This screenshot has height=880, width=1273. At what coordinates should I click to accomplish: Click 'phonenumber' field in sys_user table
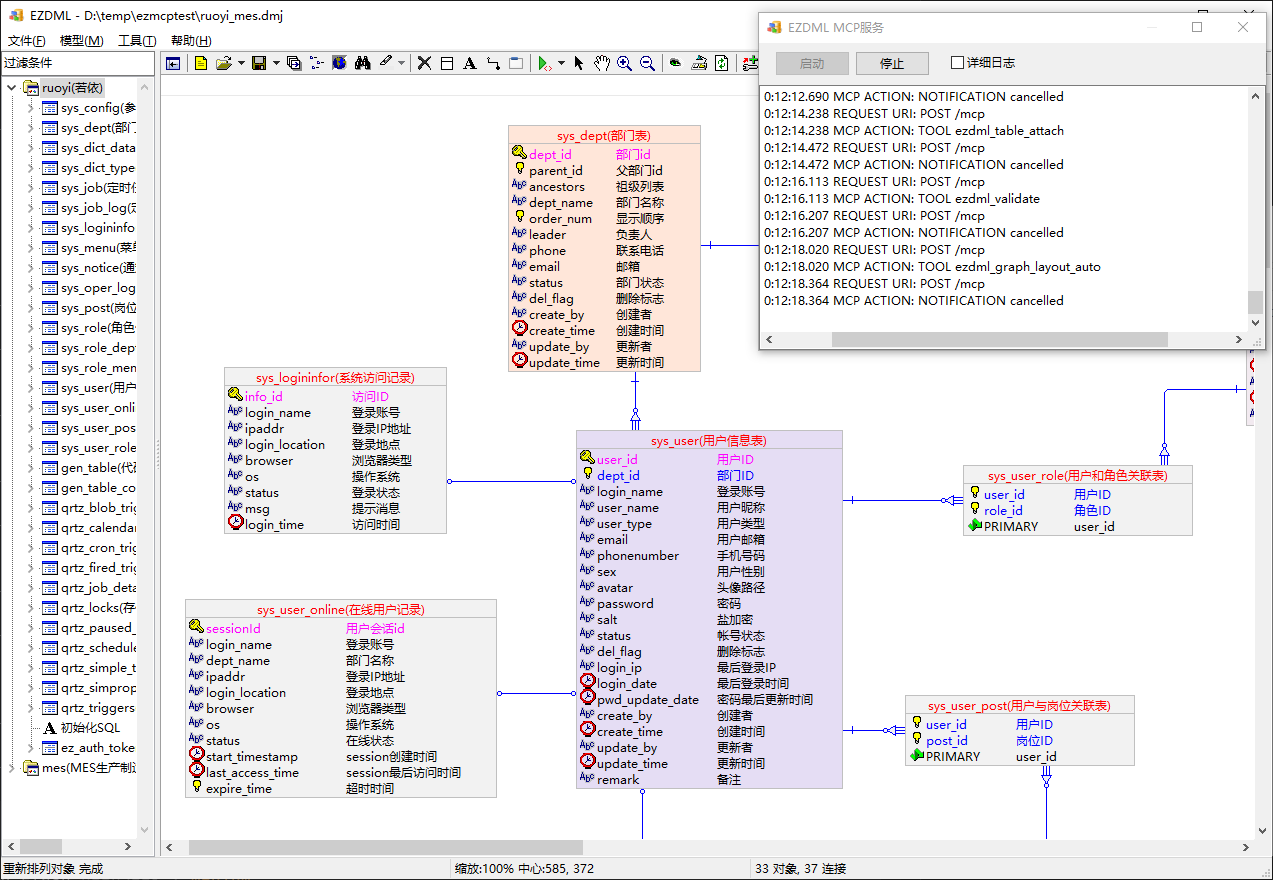coord(638,556)
